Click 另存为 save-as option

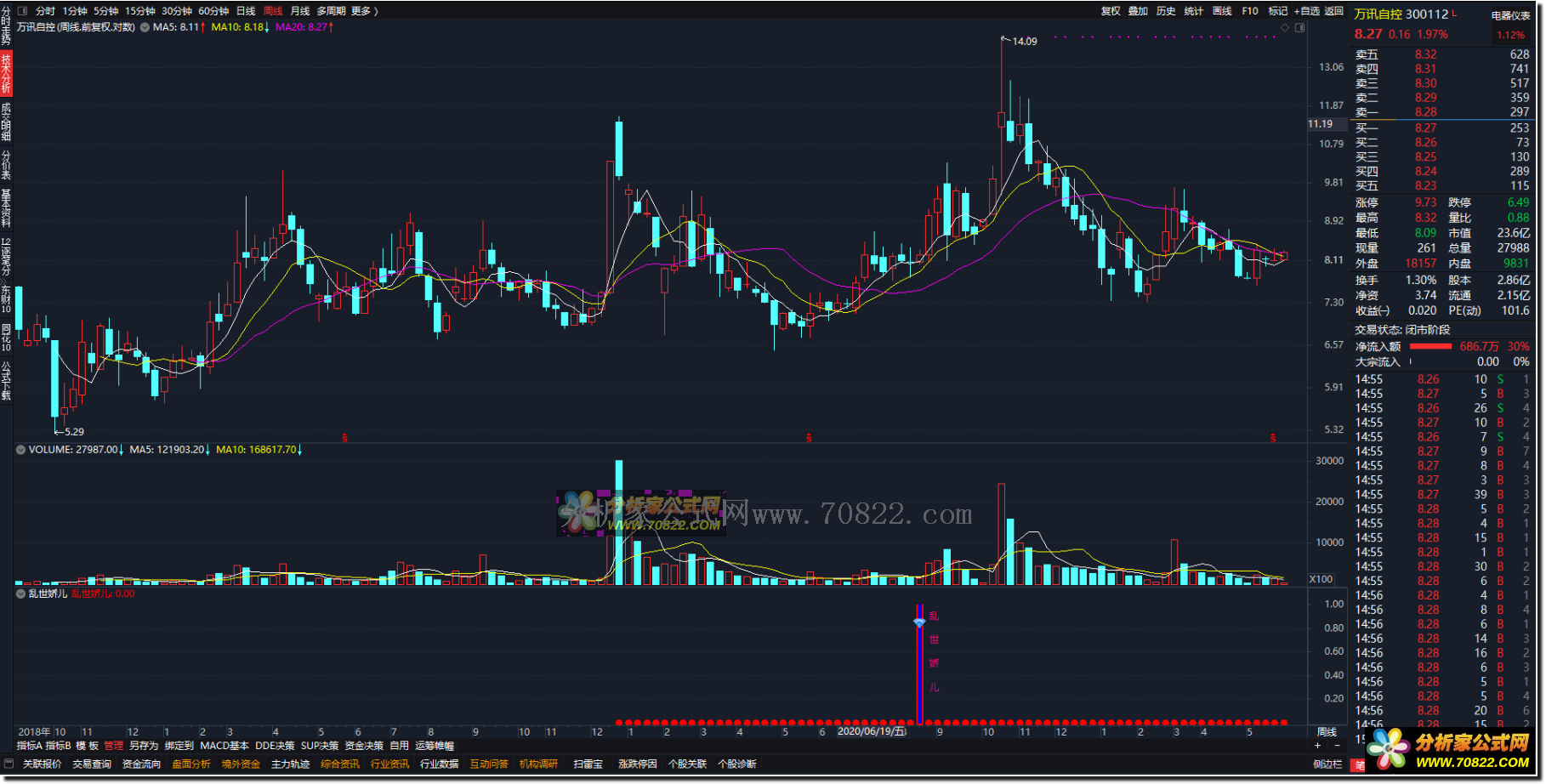144,746
